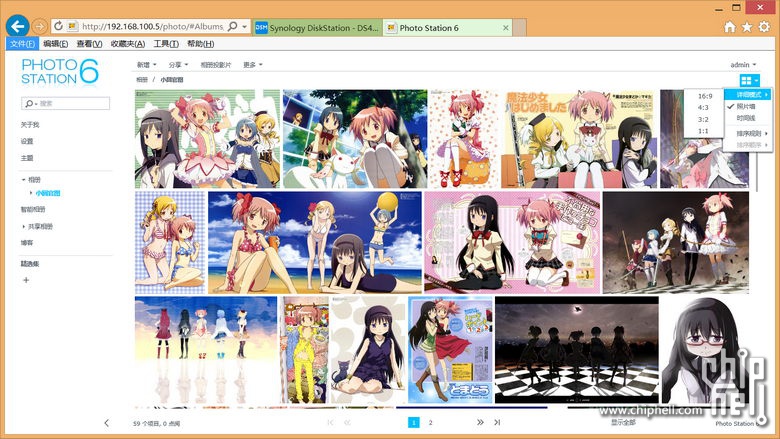780x439 pixels.
Task: Go to previous page double-arrow
Action: 347,423
